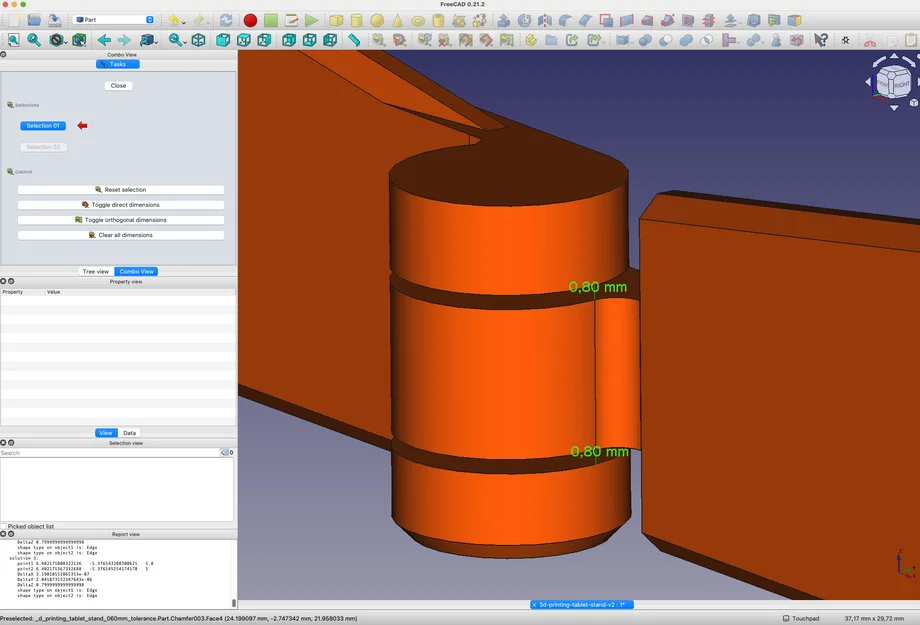Switch to the Tree view tab

point(96,271)
